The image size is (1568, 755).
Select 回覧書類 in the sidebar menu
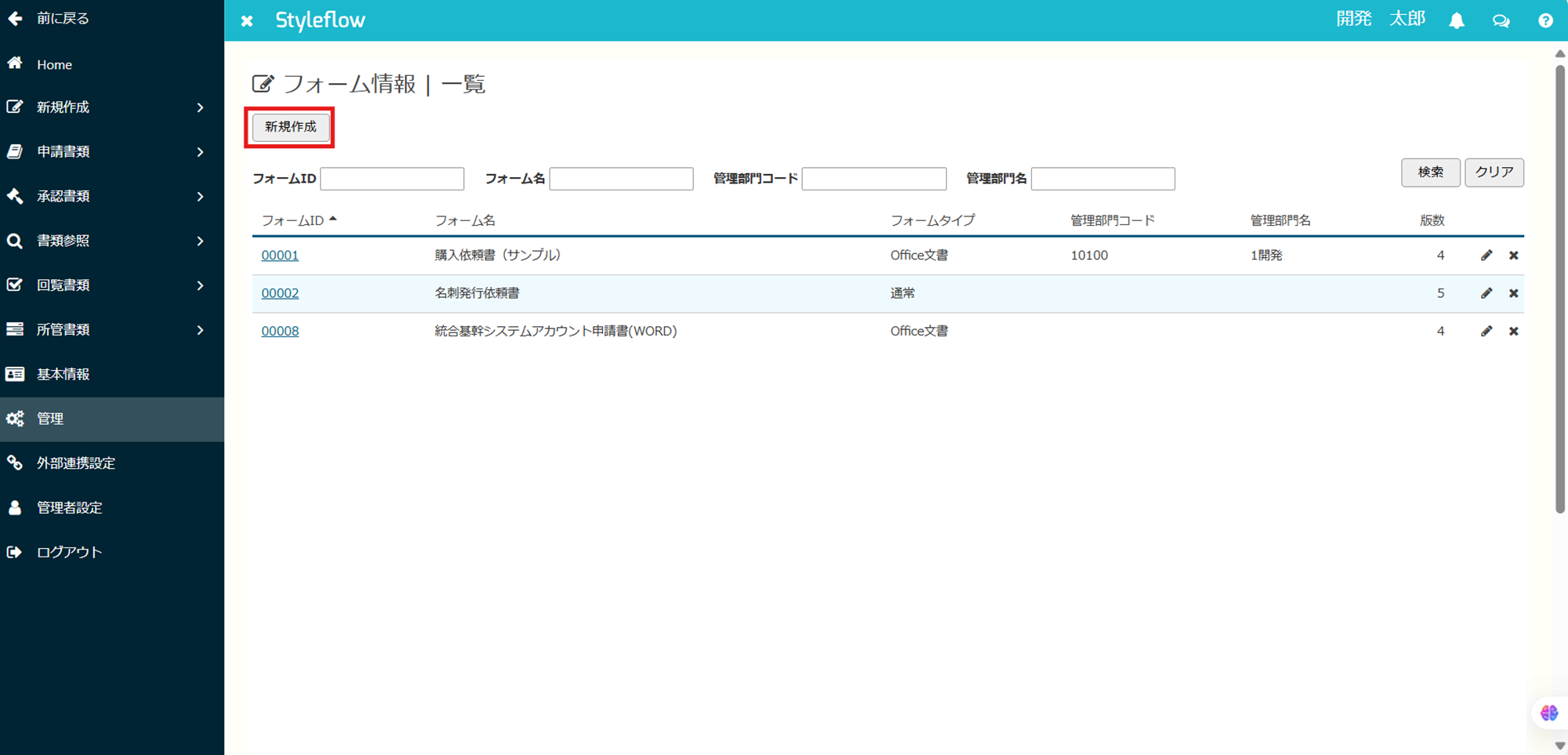[x=63, y=285]
